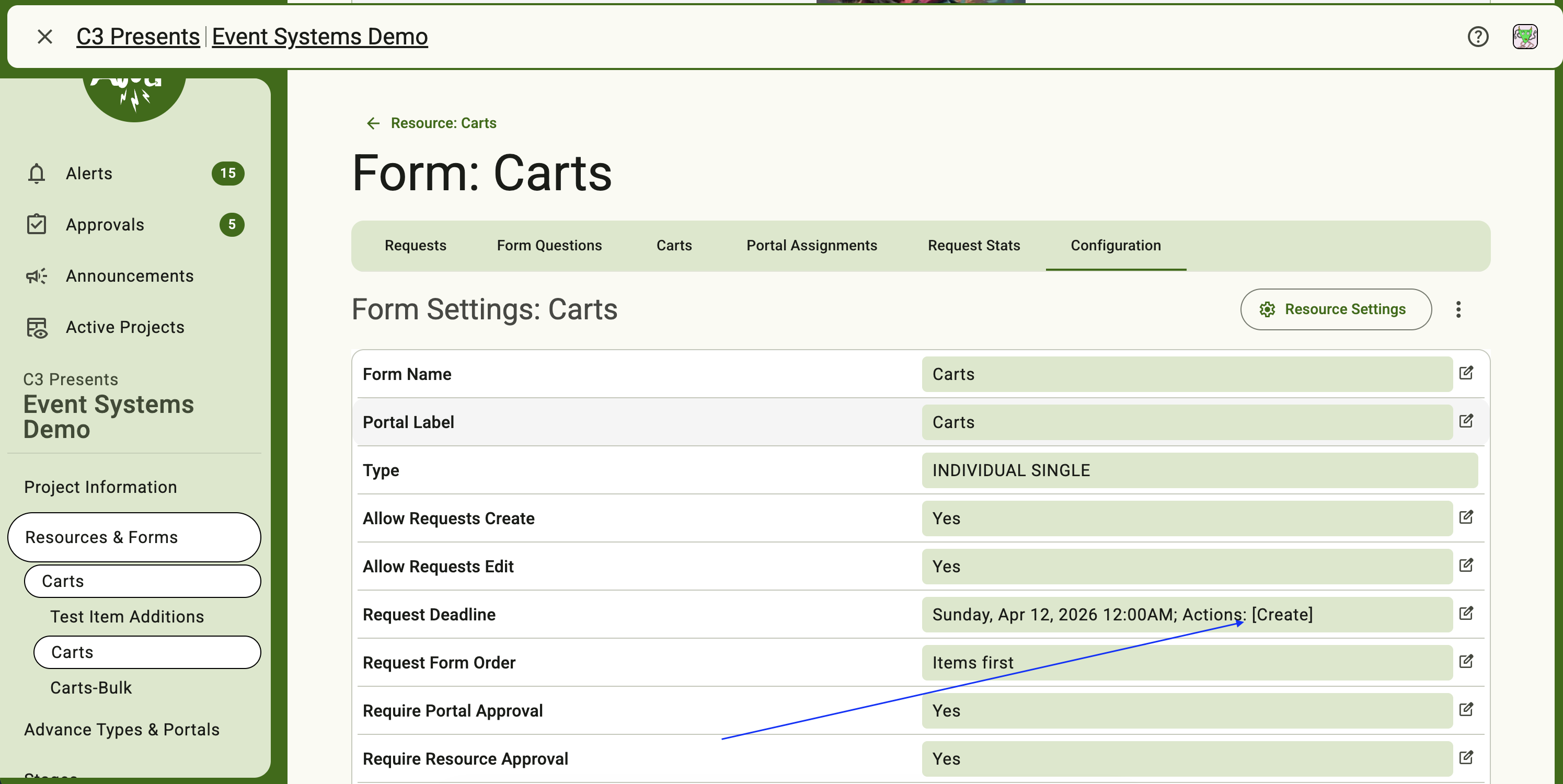The height and width of the screenshot is (784, 1563).
Task: Edit the Allow Requests Edit setting
Action: (x=1466, y=566)
